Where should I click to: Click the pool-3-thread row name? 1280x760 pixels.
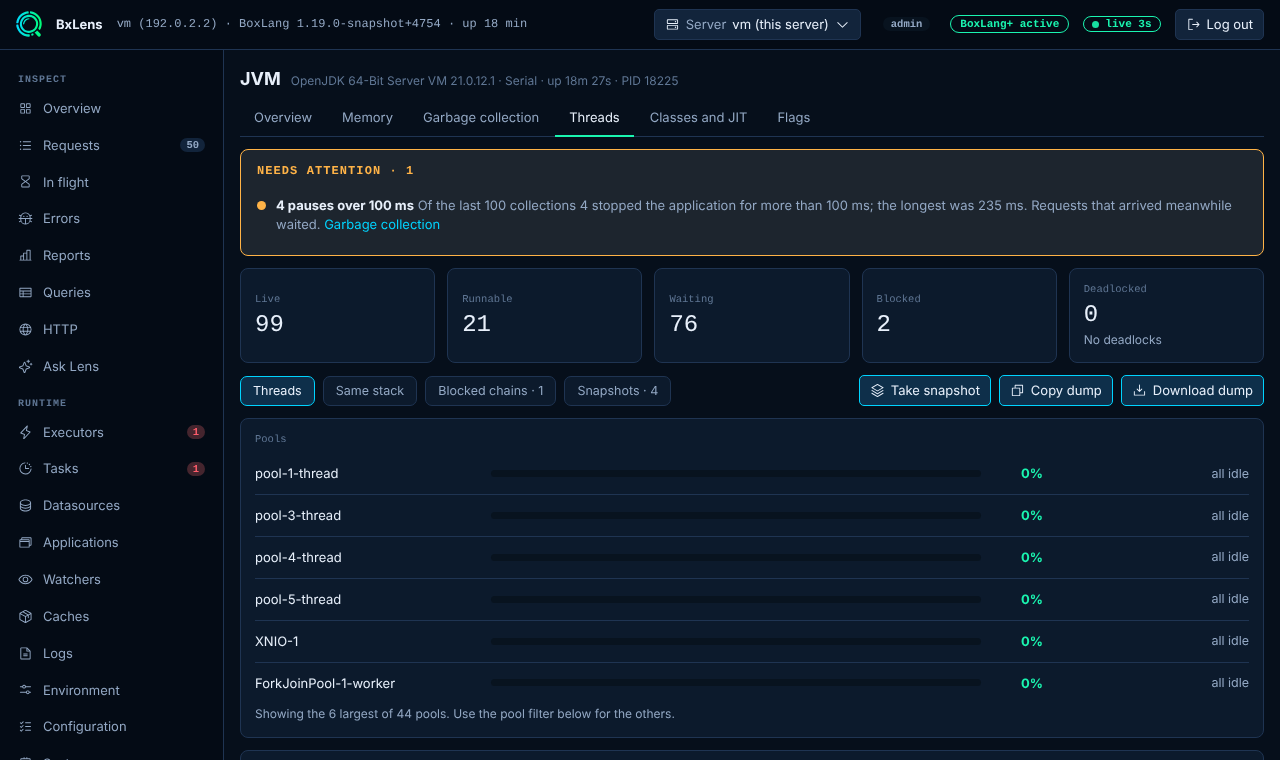point(298,516)
